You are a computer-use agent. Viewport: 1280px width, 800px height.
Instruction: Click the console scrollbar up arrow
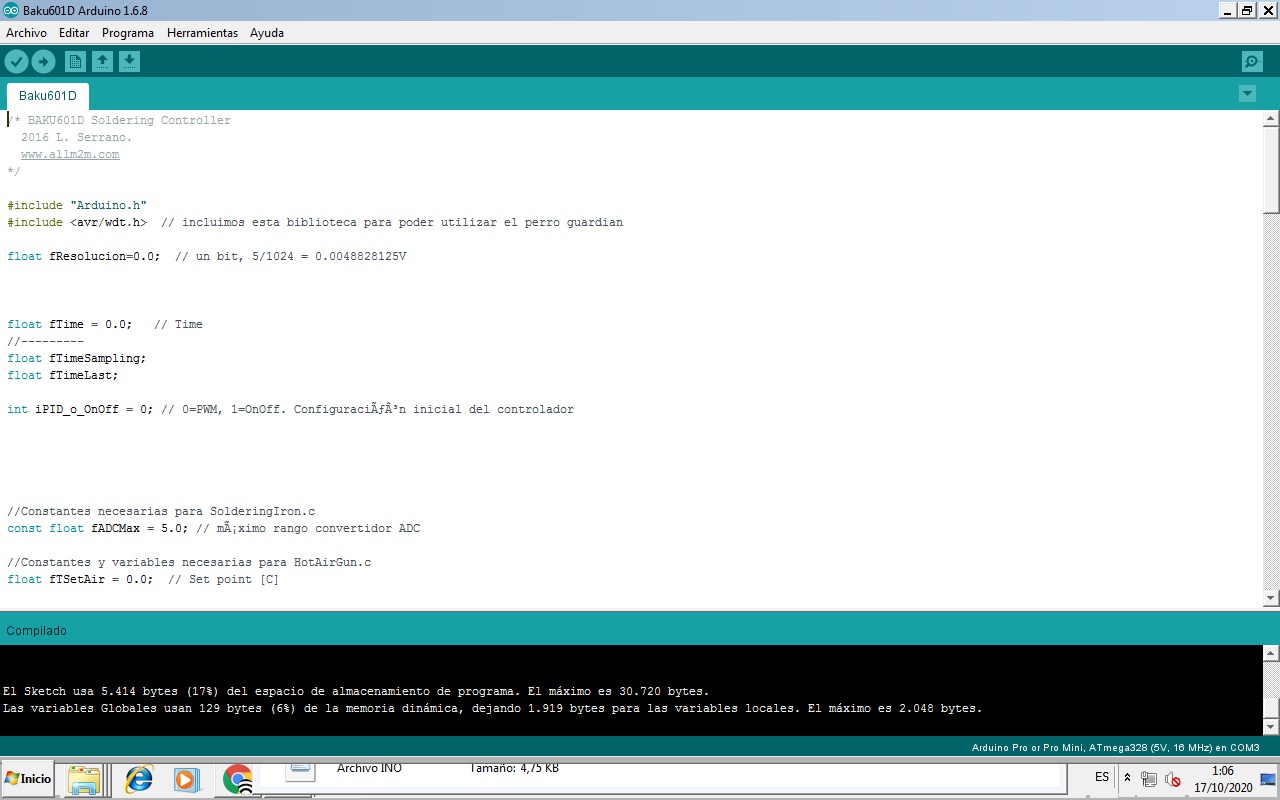[1271, 653]
